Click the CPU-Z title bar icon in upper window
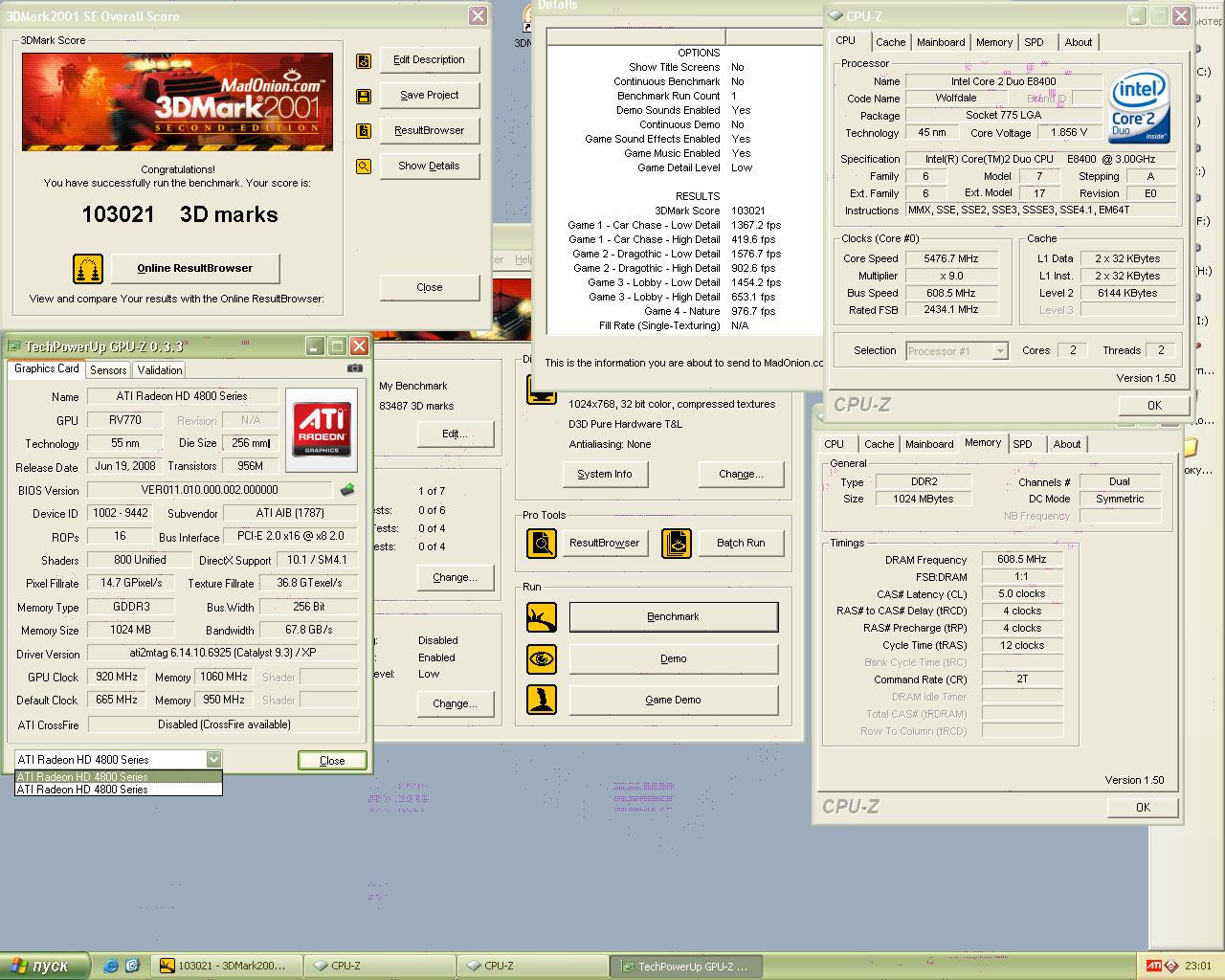Screen dimensions: 1225x980 pos(835,16)
